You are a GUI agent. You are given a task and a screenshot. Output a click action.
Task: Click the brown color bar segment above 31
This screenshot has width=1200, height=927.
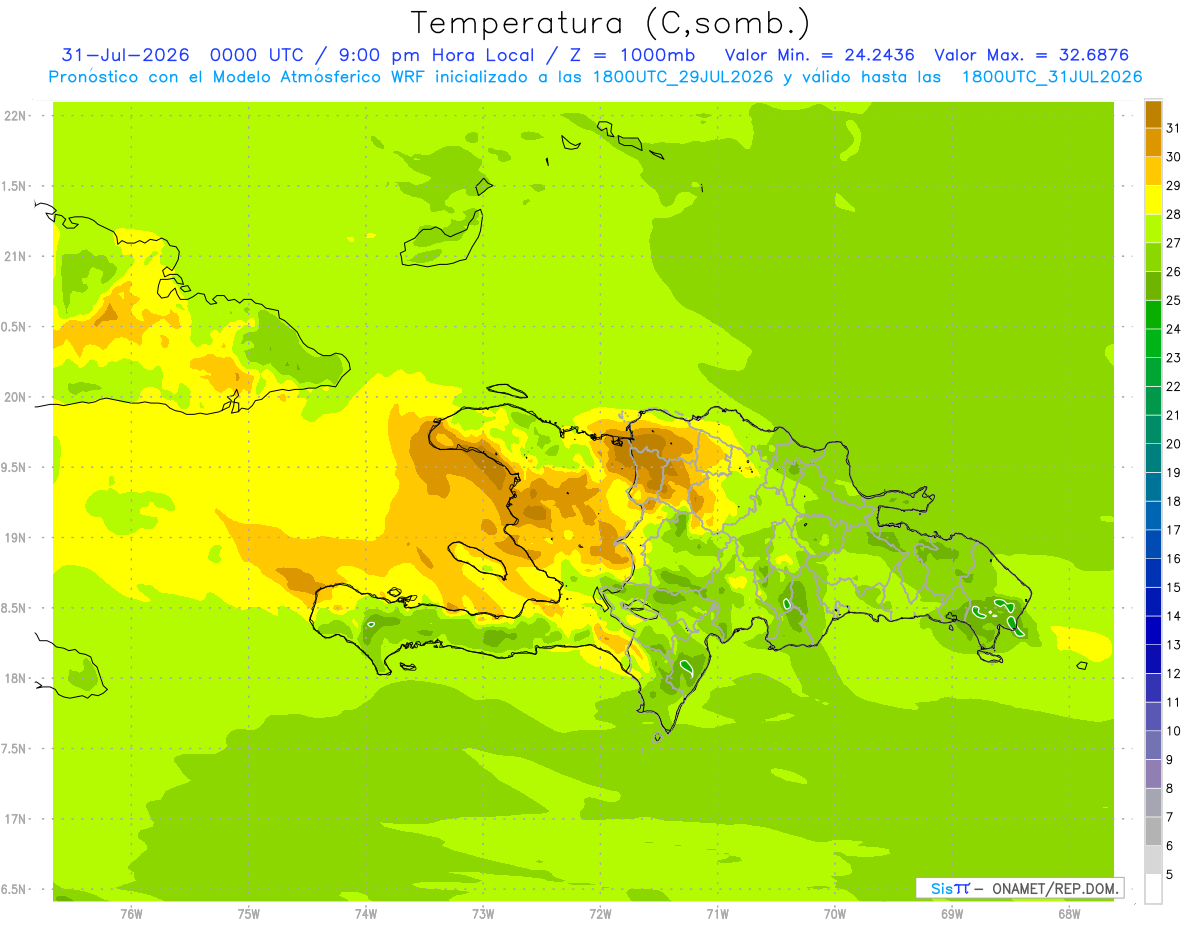point(1153,114)
